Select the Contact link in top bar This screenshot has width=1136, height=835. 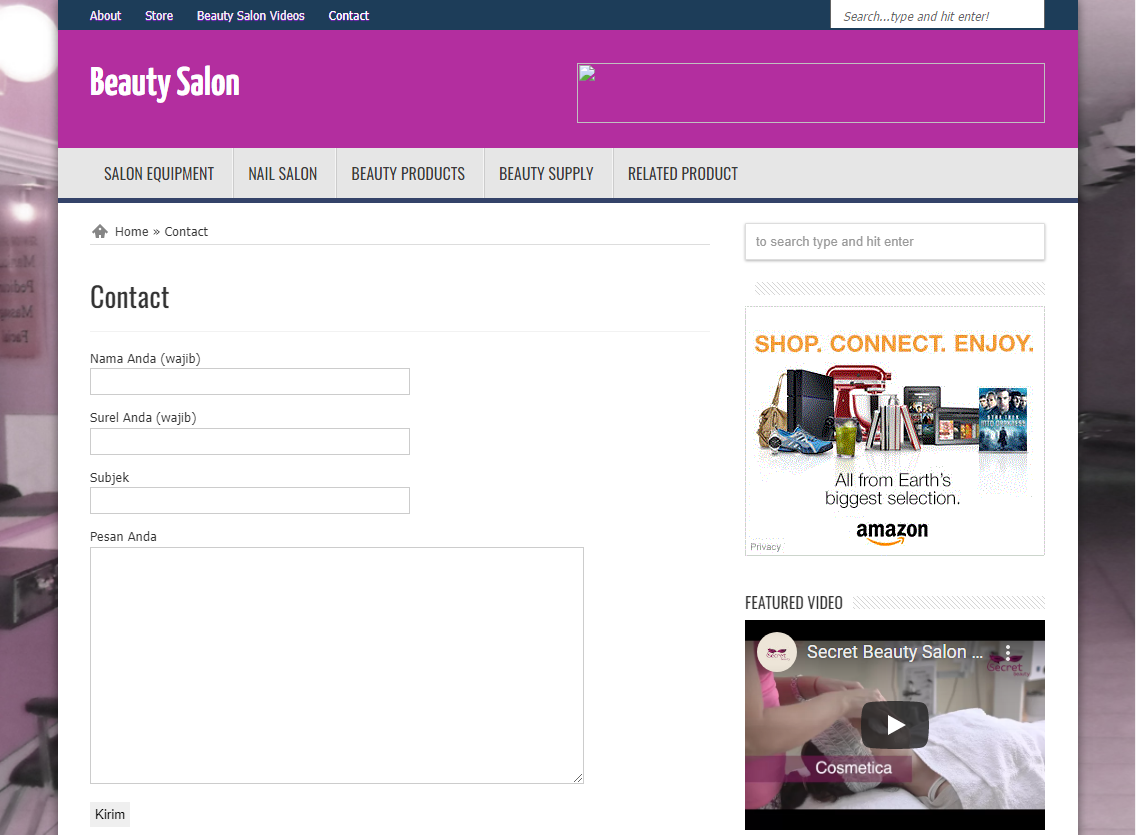[348, 16]
